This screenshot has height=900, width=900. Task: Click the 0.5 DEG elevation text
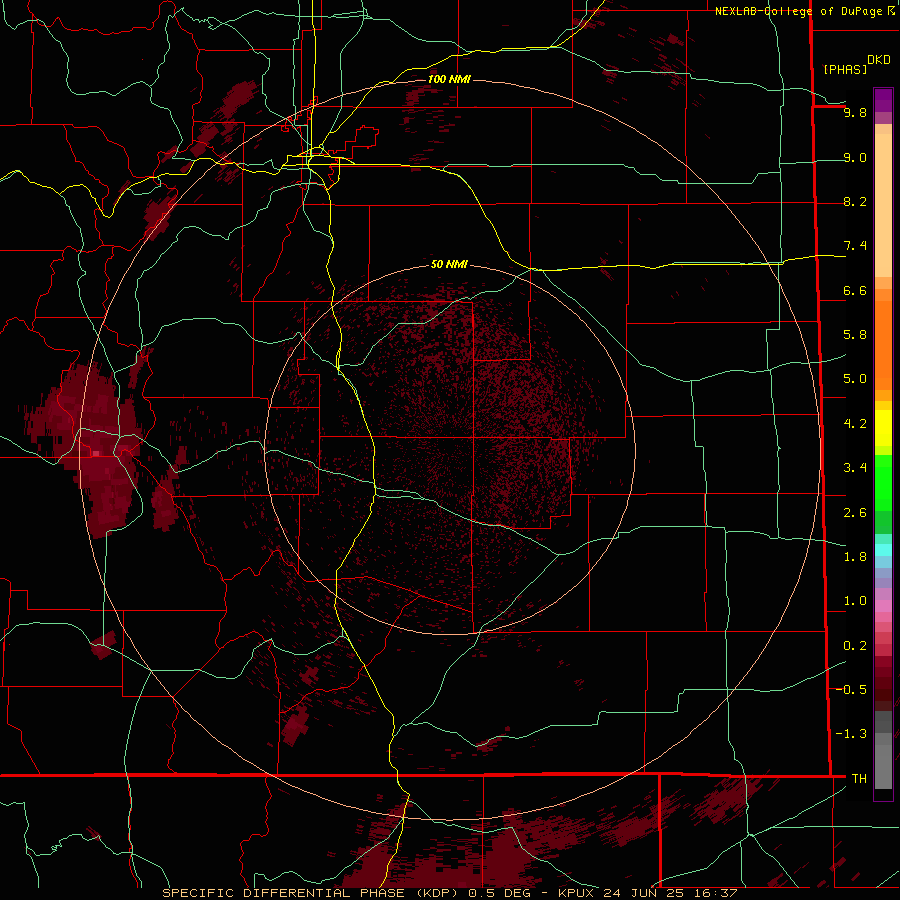[499, 893]
